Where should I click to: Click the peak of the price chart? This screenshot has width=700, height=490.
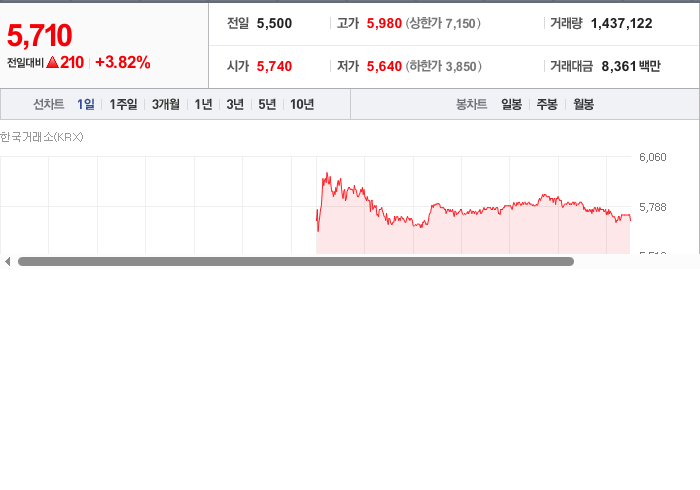(x=327, y=174)
